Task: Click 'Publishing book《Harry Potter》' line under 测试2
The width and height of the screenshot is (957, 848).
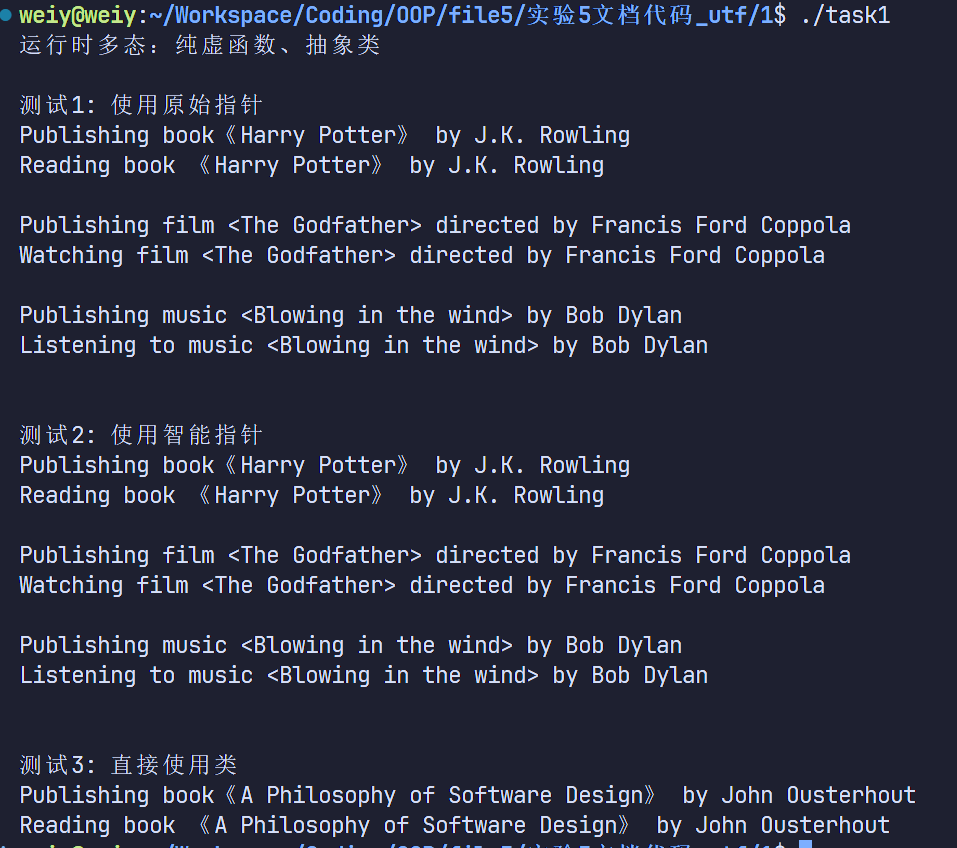Action: [325, 465]
